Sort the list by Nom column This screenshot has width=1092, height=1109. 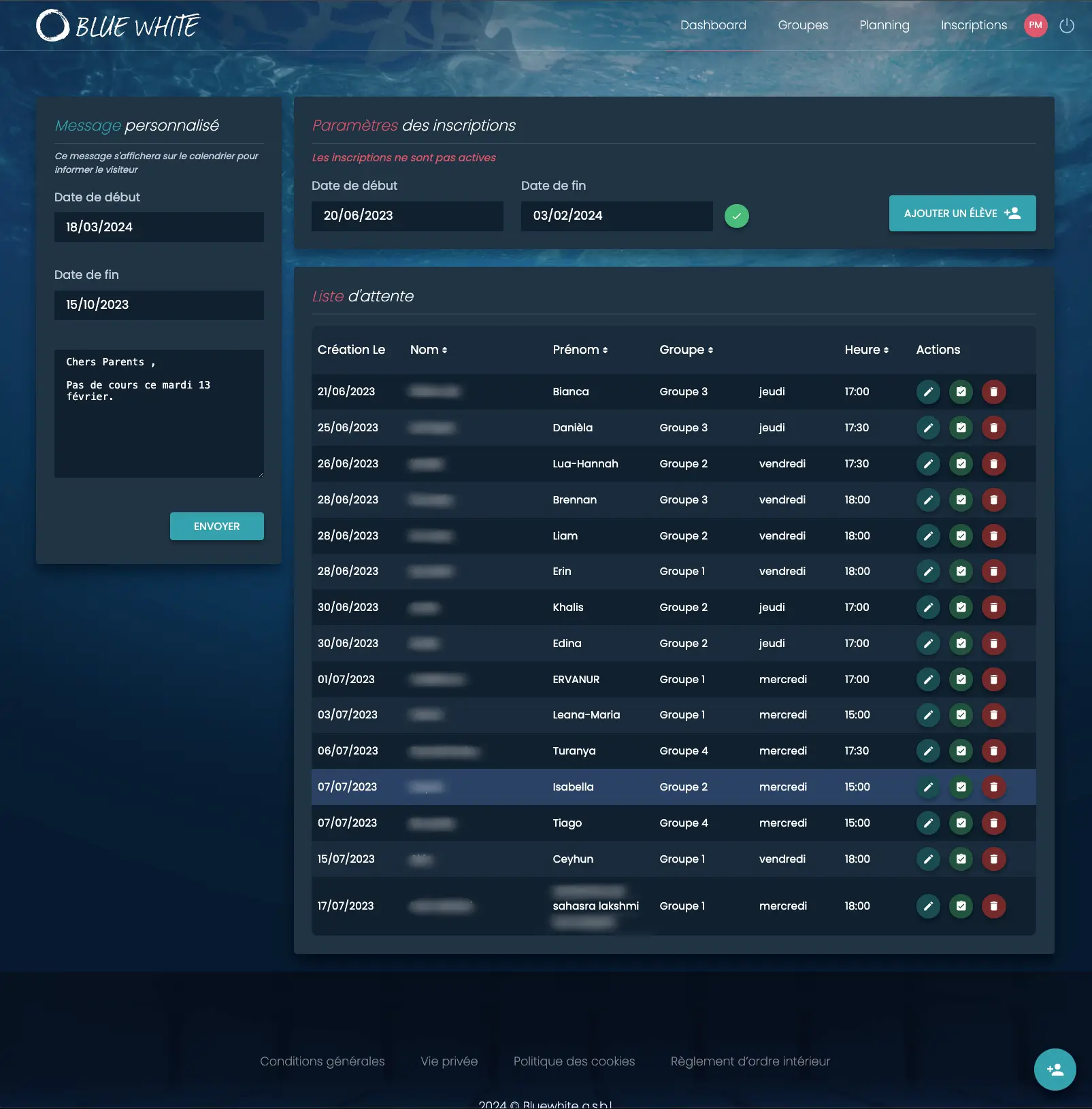tap(429, 350)
